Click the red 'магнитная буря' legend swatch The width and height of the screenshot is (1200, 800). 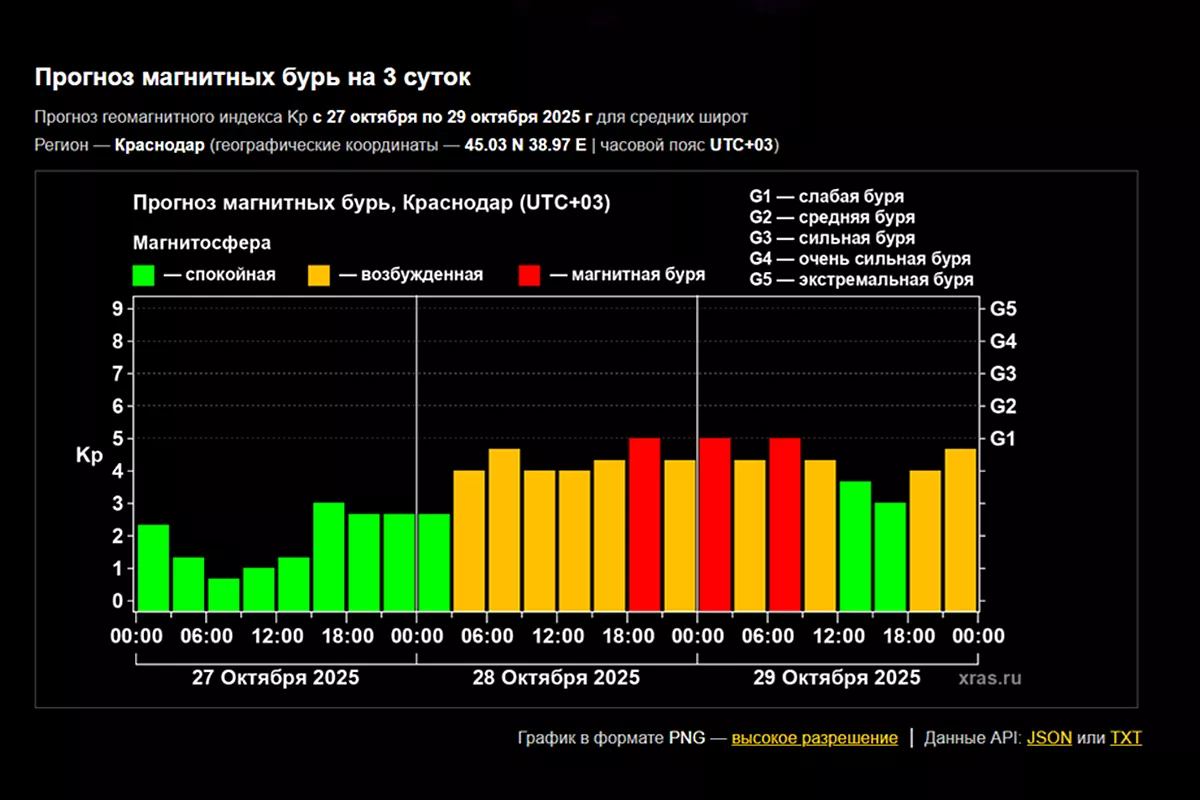[x=530, y=275]
